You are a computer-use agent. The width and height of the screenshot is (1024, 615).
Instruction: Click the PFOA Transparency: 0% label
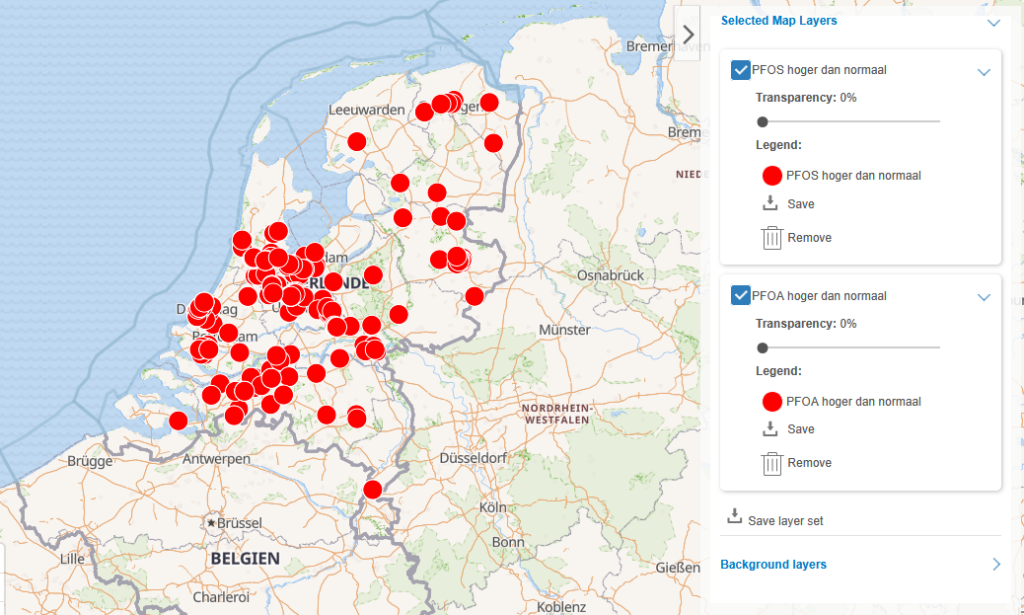tap(806, 324)
